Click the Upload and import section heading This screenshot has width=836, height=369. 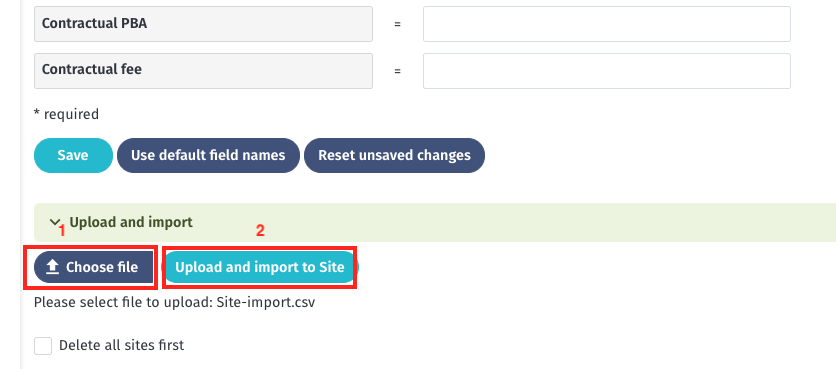(x=131, y=222)
